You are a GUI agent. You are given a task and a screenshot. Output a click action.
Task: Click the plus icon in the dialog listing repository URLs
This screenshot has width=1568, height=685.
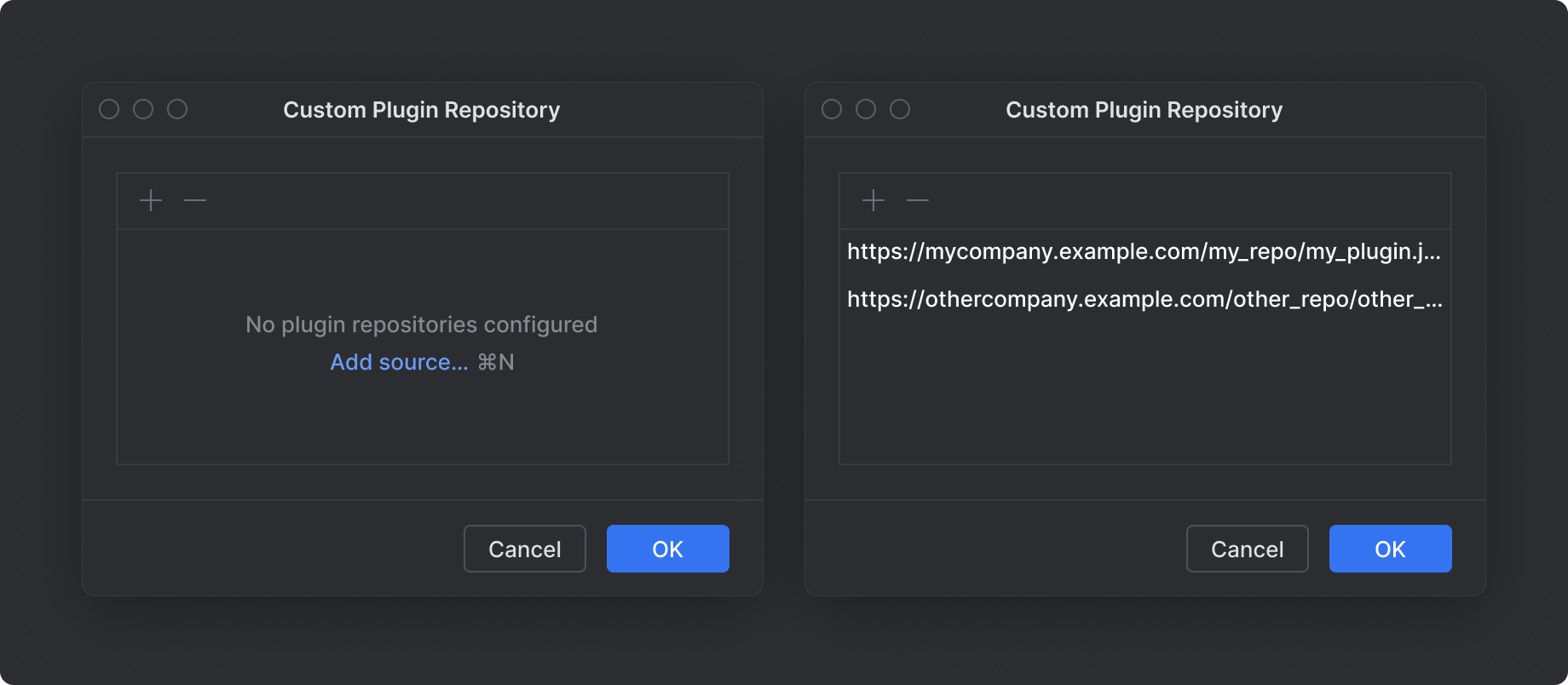[873, 200]
